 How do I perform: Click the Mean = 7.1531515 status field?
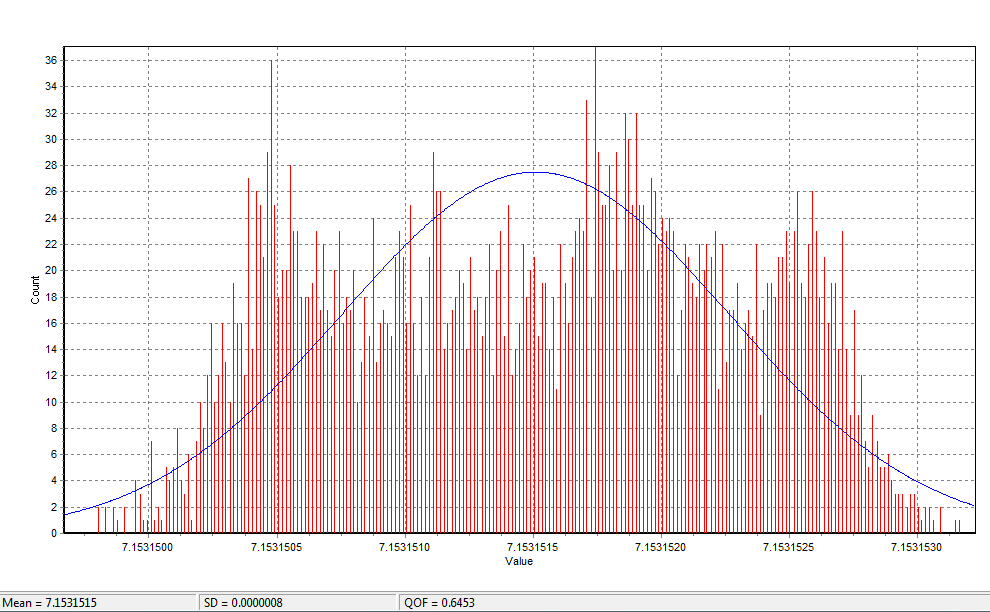click(x=98, y=603)
